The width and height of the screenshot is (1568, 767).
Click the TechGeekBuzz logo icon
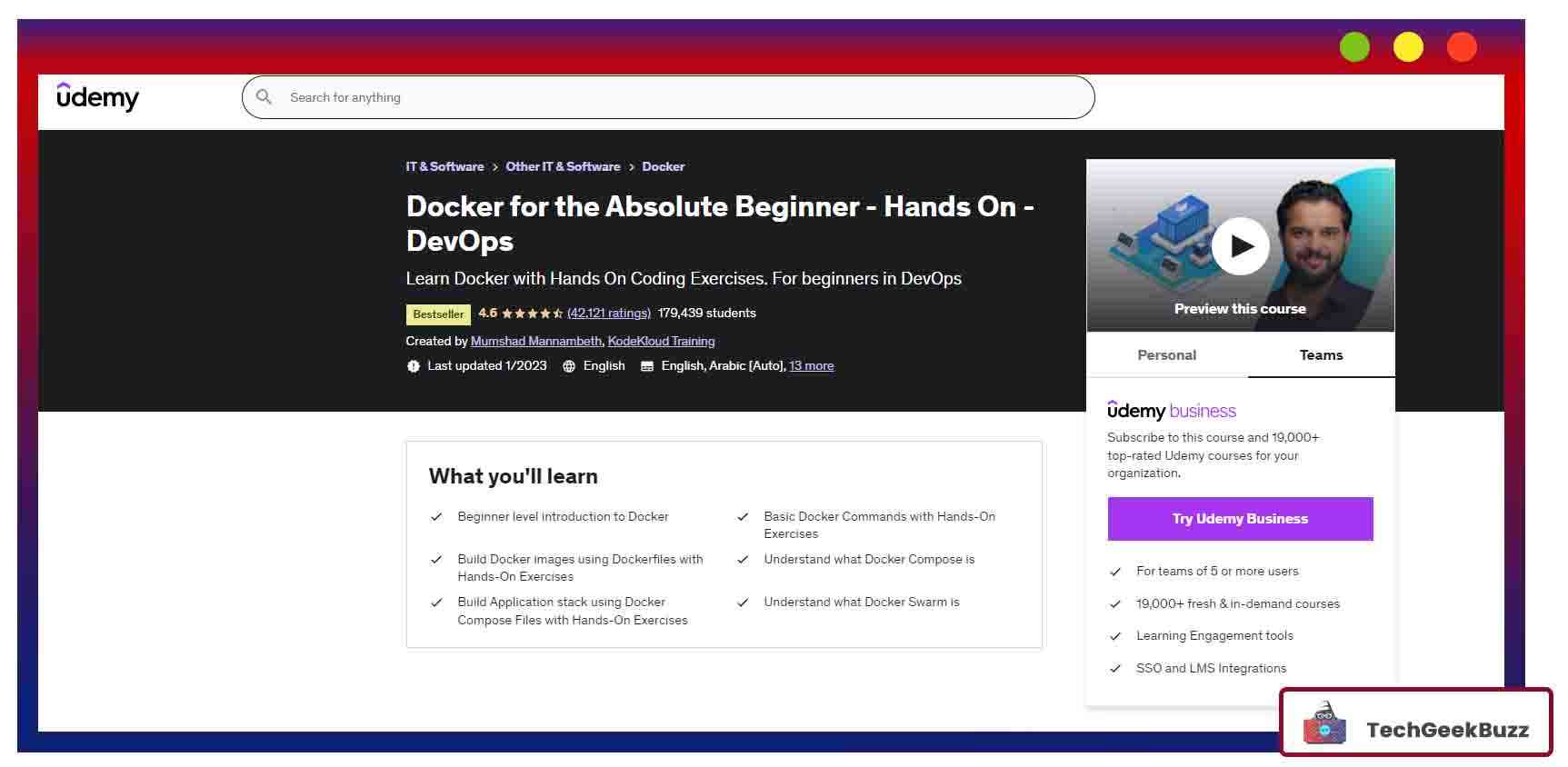click(1324, 724)
